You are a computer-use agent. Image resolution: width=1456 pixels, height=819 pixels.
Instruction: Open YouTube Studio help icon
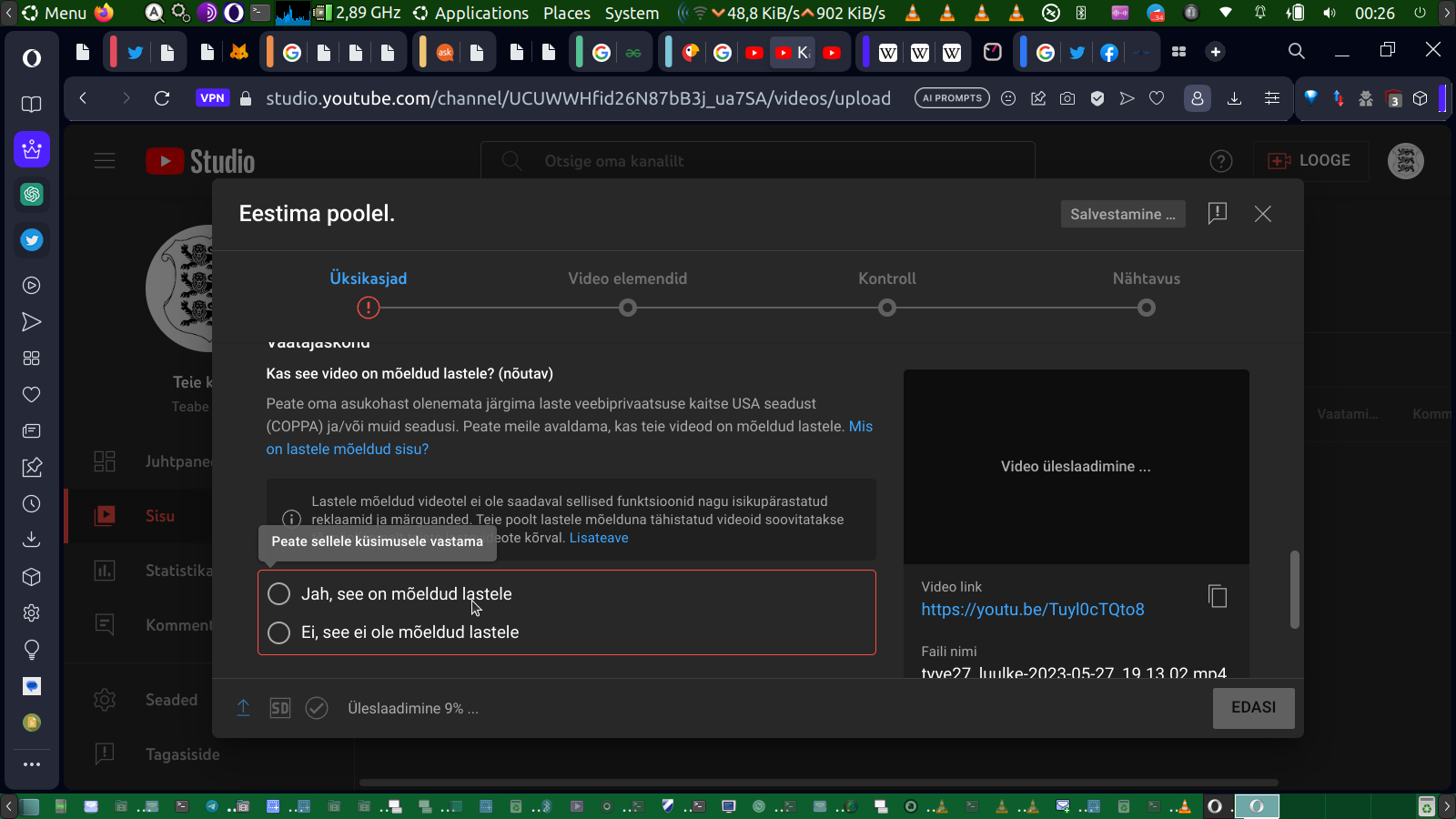click(1221, 161)
